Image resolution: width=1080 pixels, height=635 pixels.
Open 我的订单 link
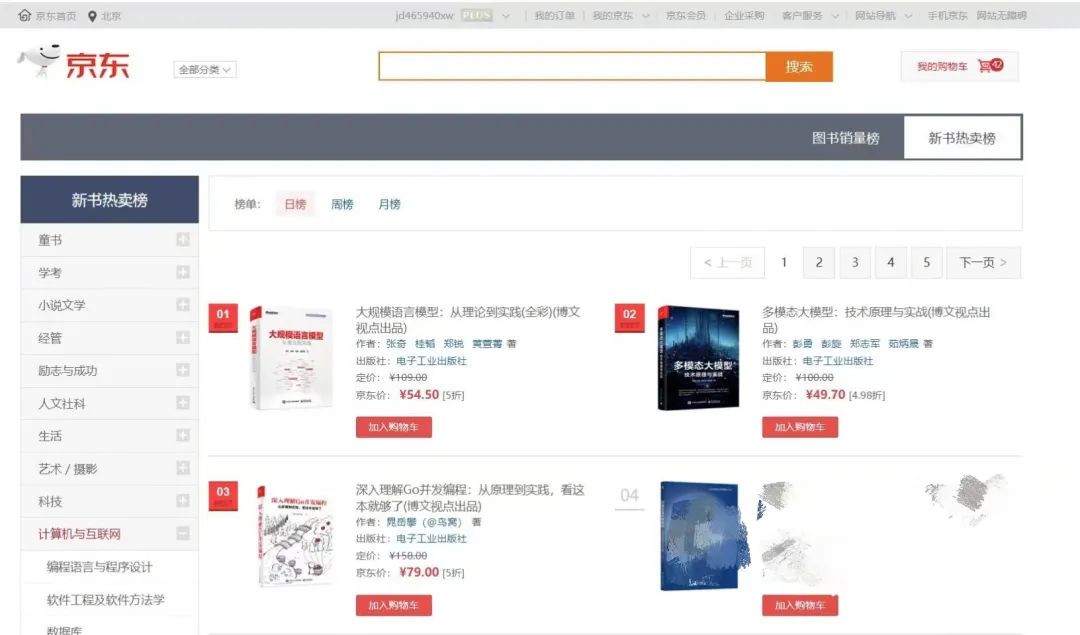tap(554, 16)
